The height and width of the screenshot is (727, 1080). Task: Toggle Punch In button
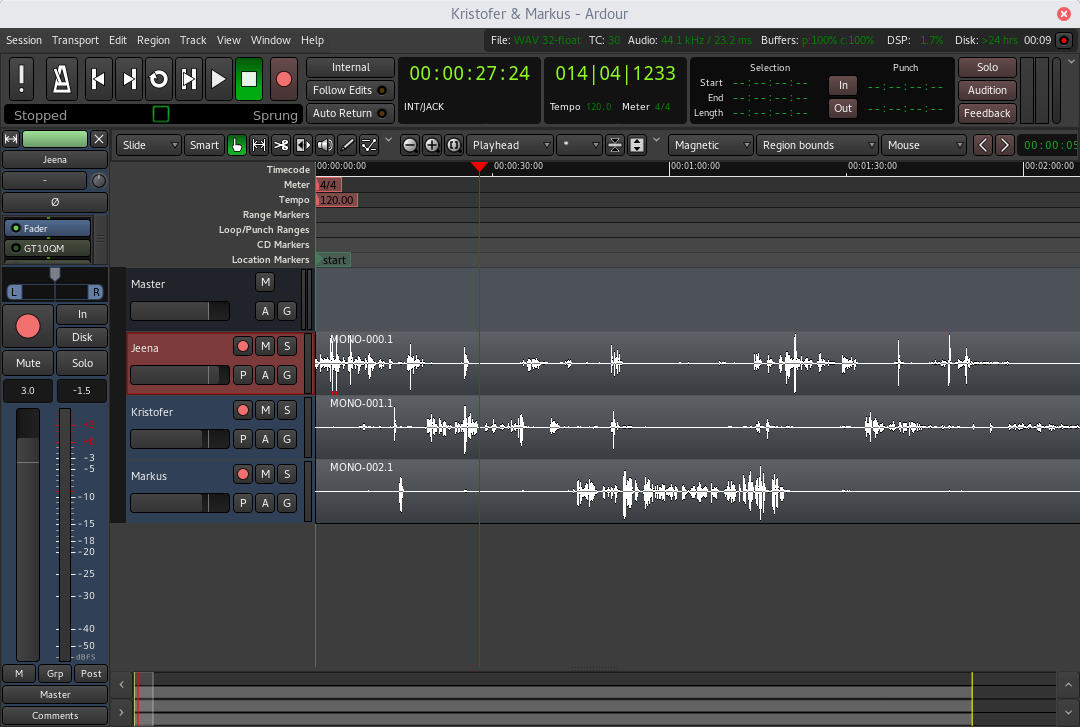[x=843, y=85]
